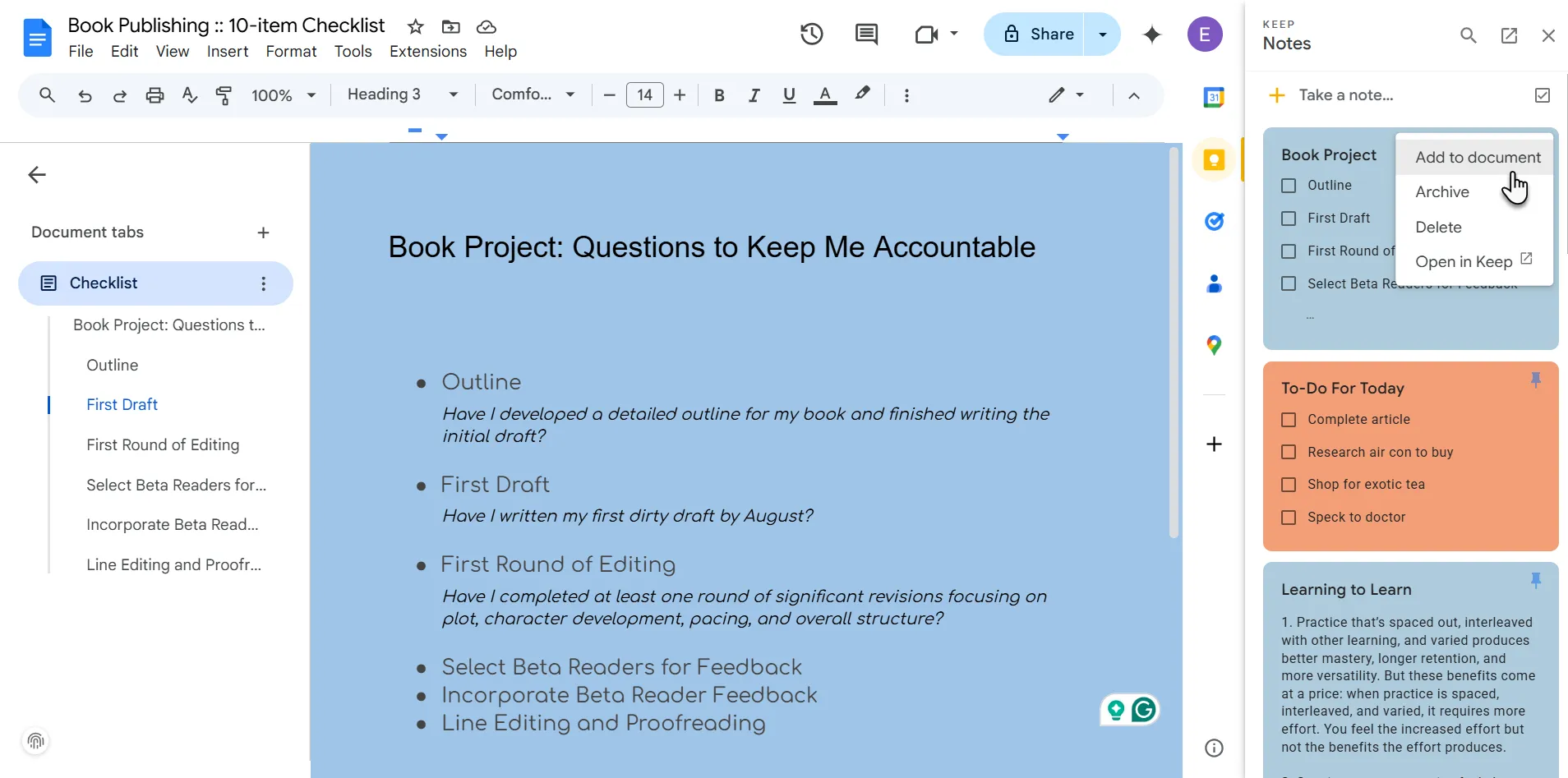Open the note in Keep
This screenshot has width=1568, height=778.
(1464, 260)
